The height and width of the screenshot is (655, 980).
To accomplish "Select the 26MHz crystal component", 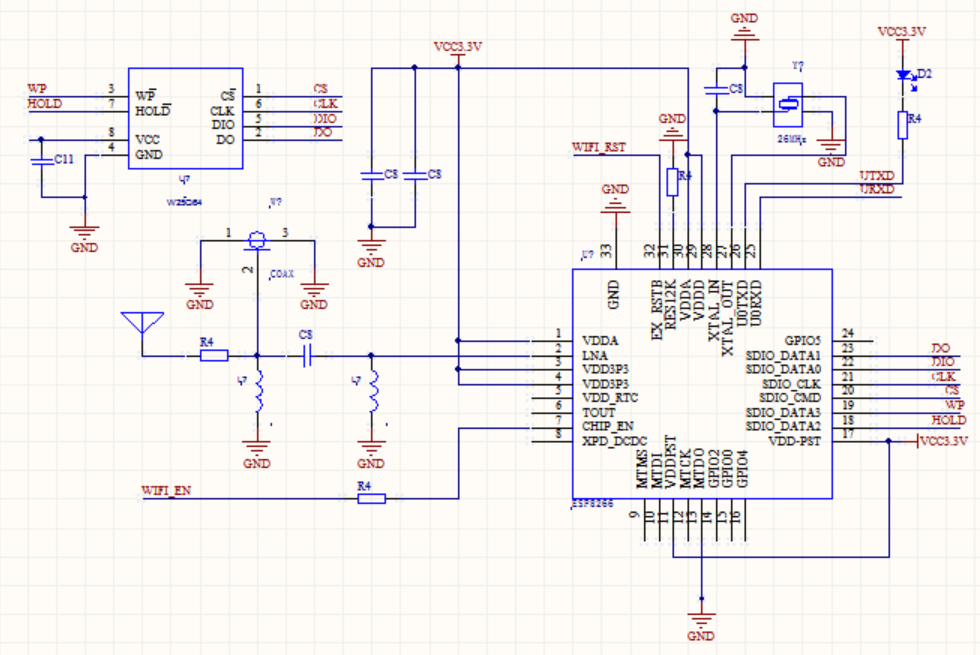I will (789, 103).
